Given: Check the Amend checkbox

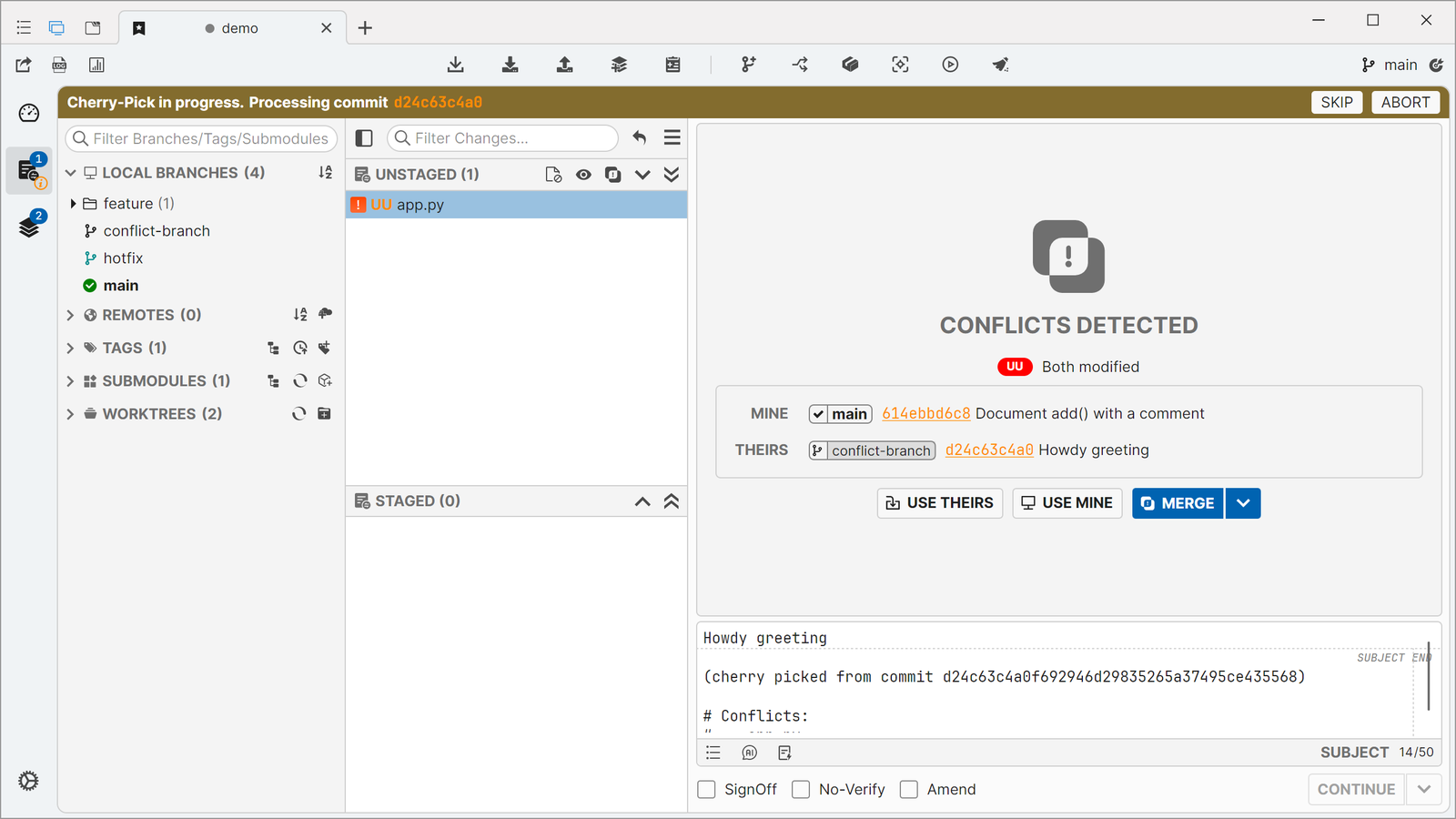Looking at the screenshot, I should (x=909, y=790).
